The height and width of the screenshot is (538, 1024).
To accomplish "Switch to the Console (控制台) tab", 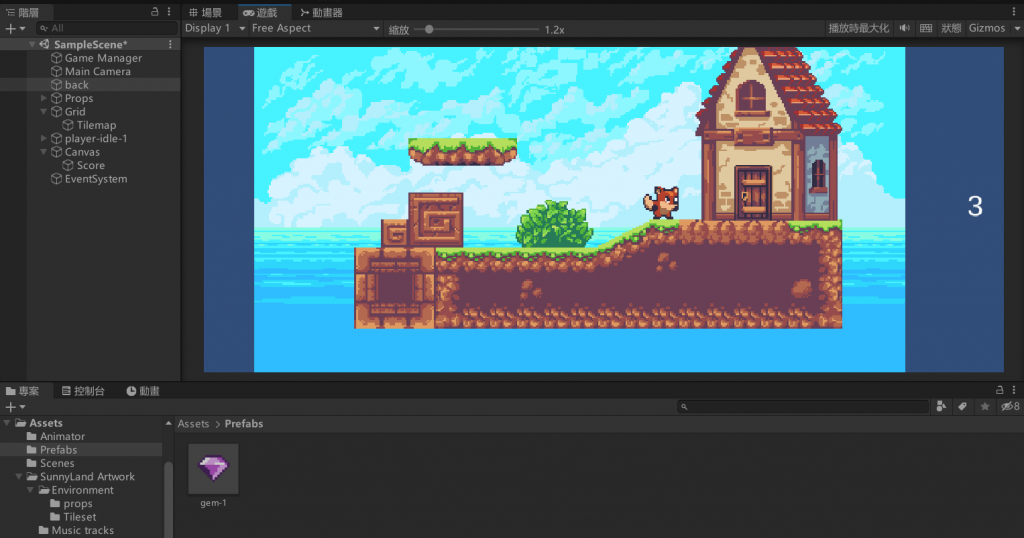I will tap(83, 391).
